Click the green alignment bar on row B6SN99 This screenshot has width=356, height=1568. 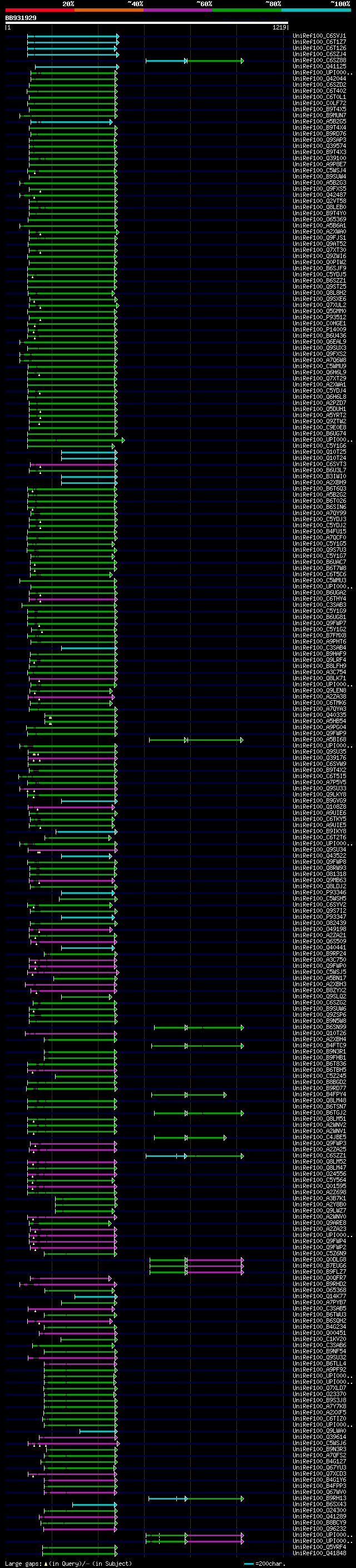199,1027
